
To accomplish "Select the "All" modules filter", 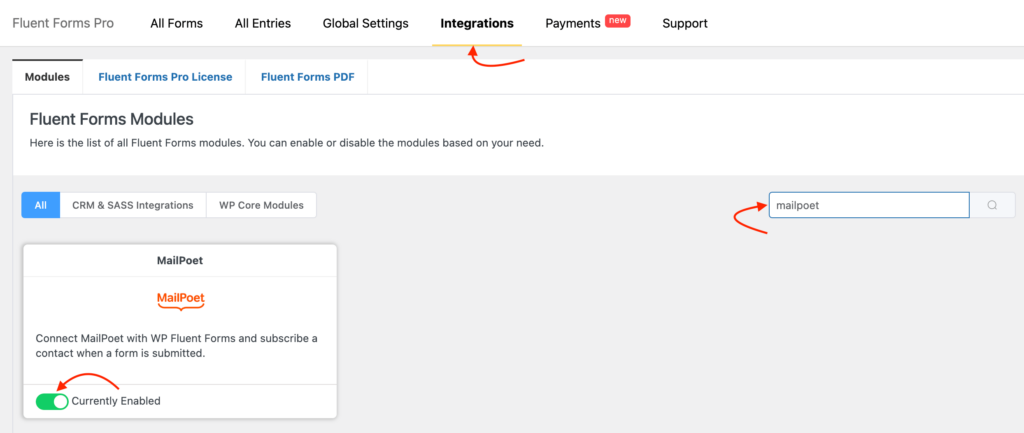I will pyautogui.click(x=40, y=205).
